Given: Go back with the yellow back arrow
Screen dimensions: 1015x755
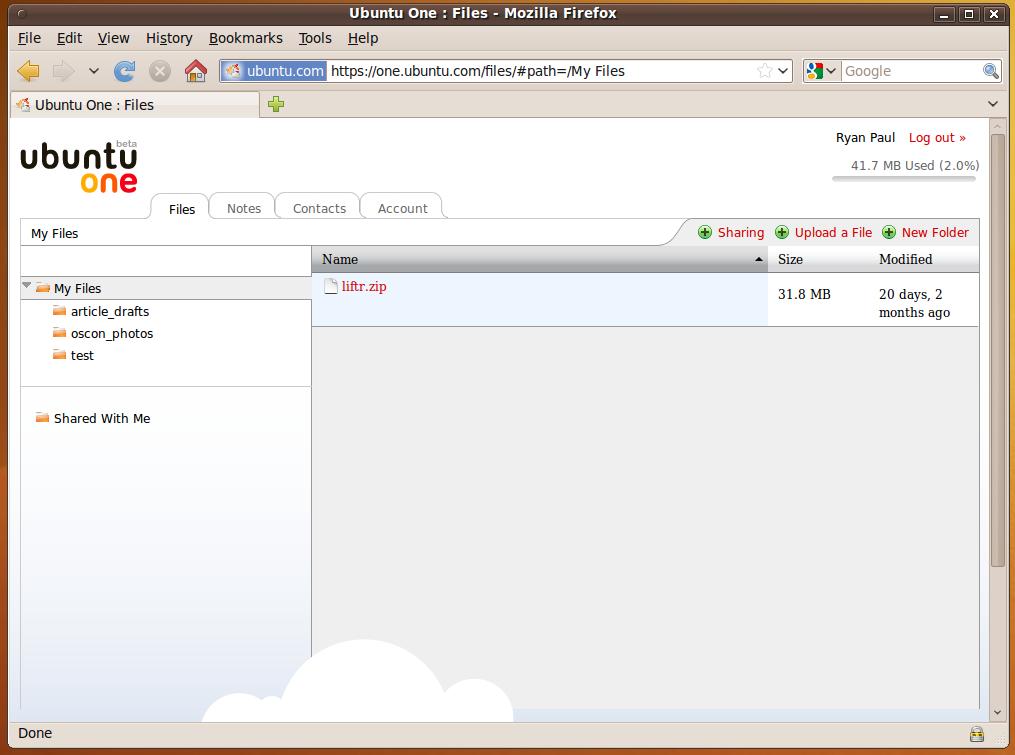Looking at the screenshot, I should pos(28,71).
